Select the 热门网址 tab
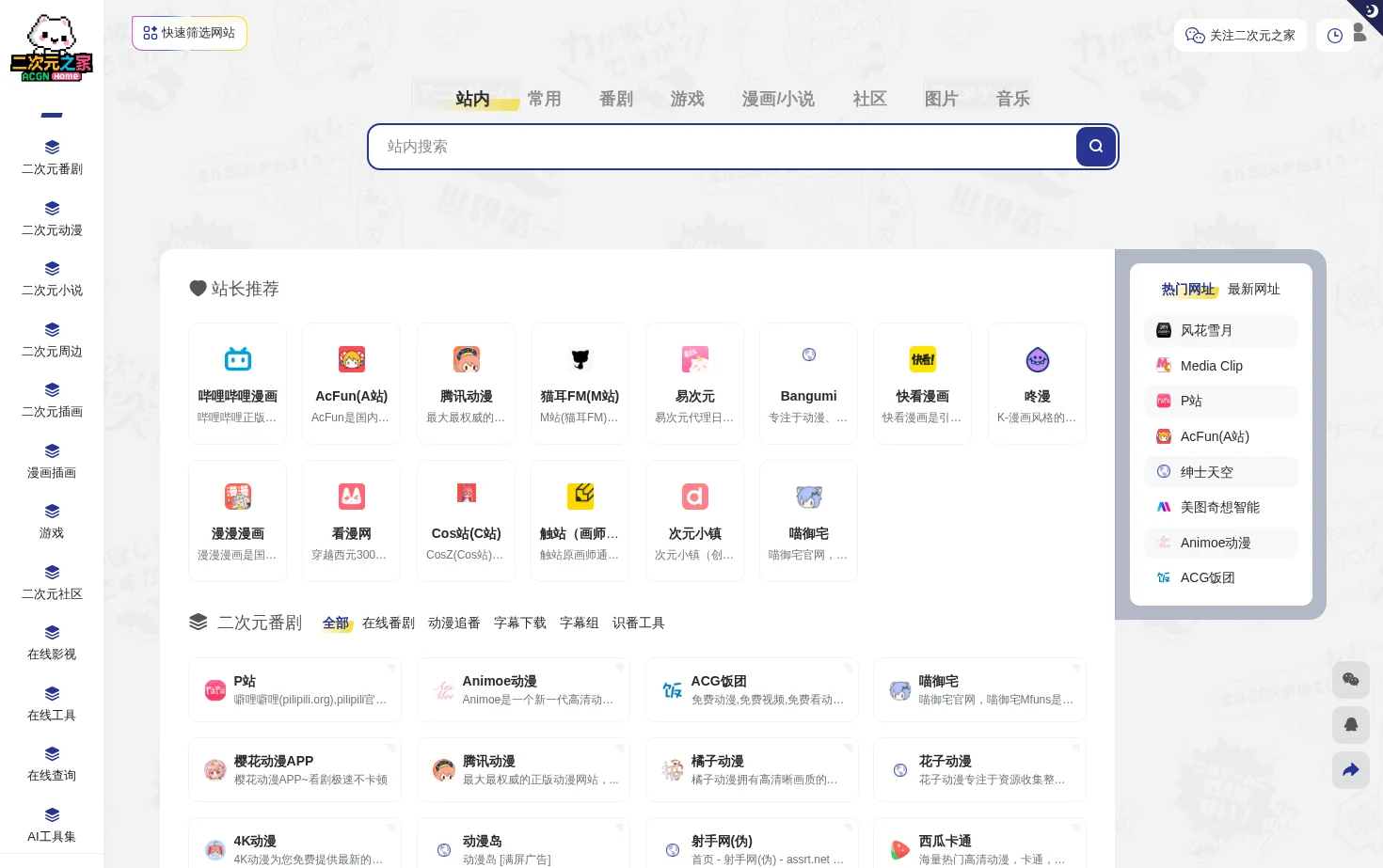 [1188, 289]
